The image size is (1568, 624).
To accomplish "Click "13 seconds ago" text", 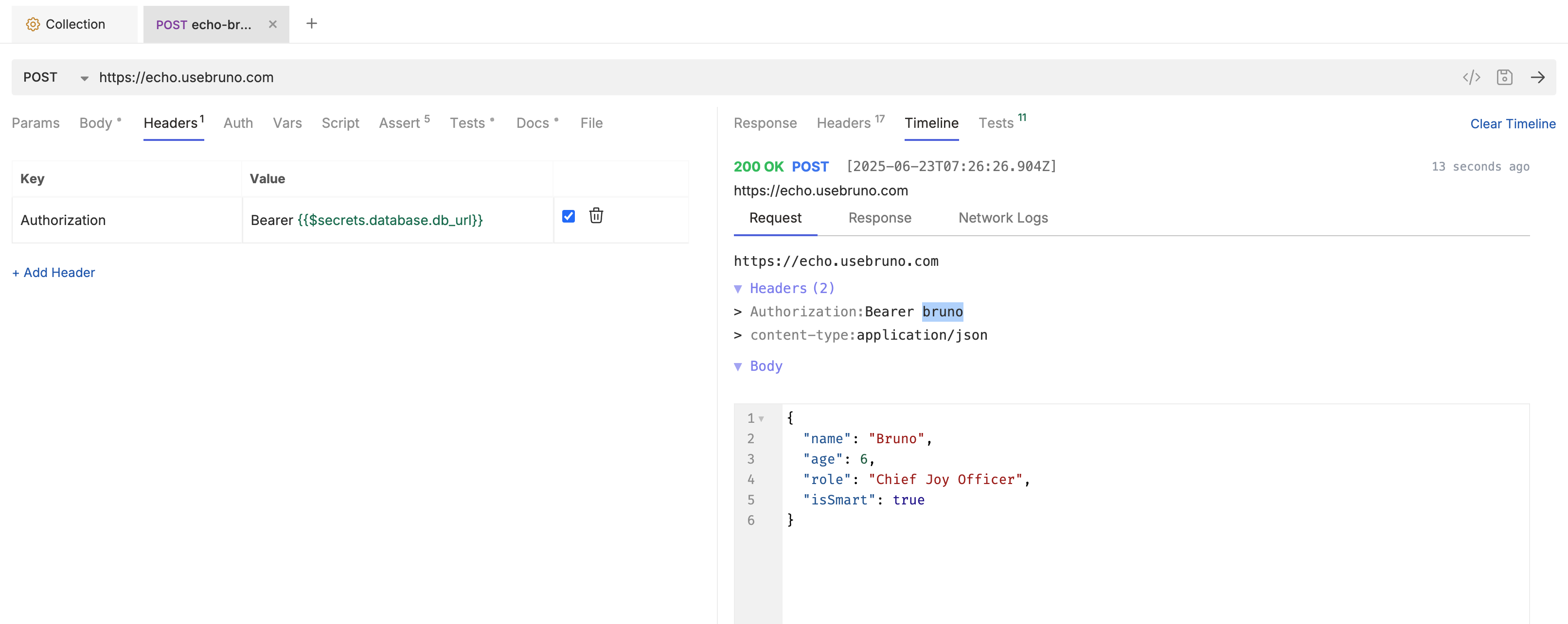I will (x=1480, y=167).
